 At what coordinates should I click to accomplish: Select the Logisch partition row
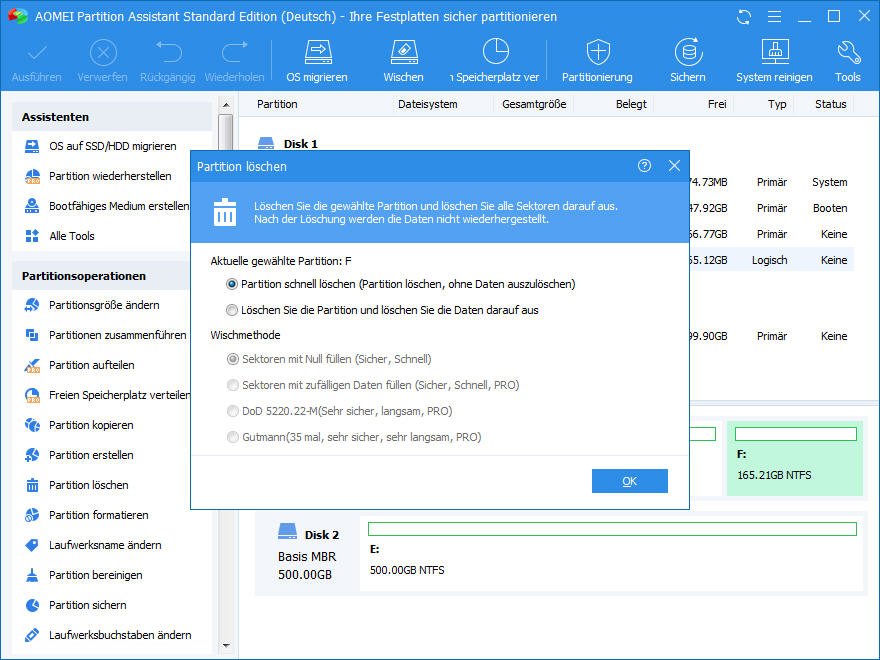[x=772, y=260]
